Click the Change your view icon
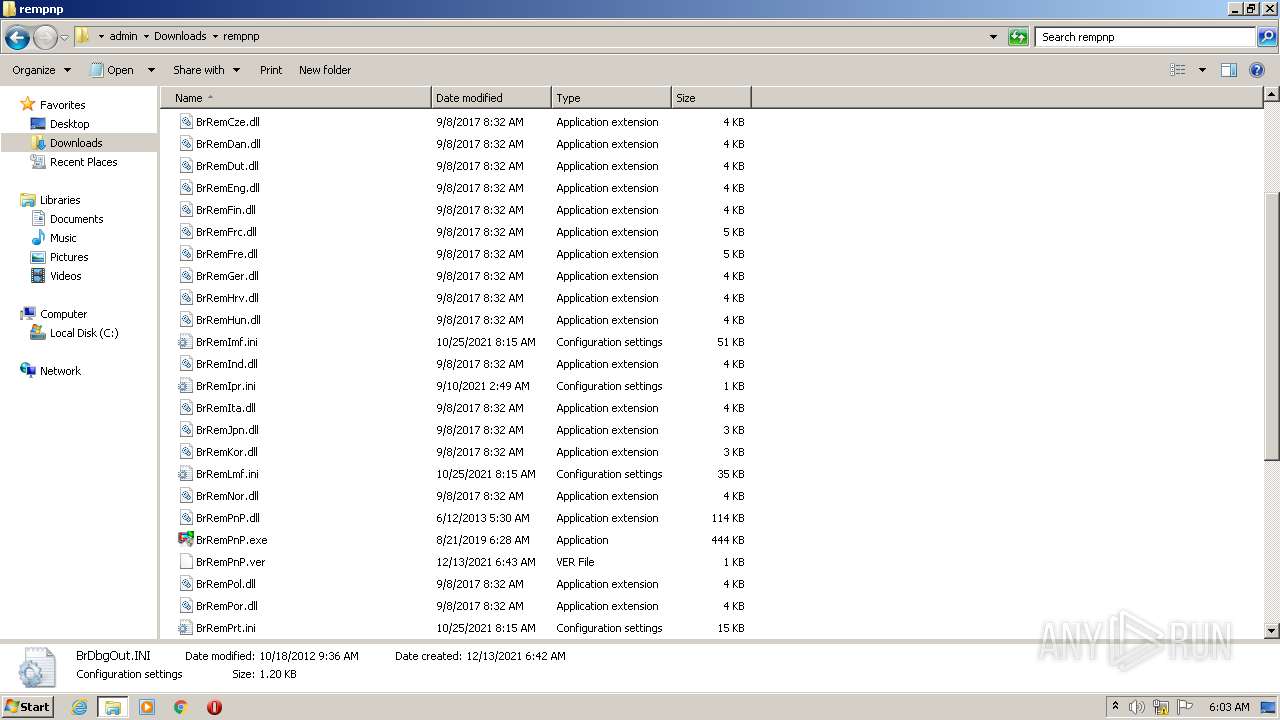The image size is (1280, 720). 1178,70
